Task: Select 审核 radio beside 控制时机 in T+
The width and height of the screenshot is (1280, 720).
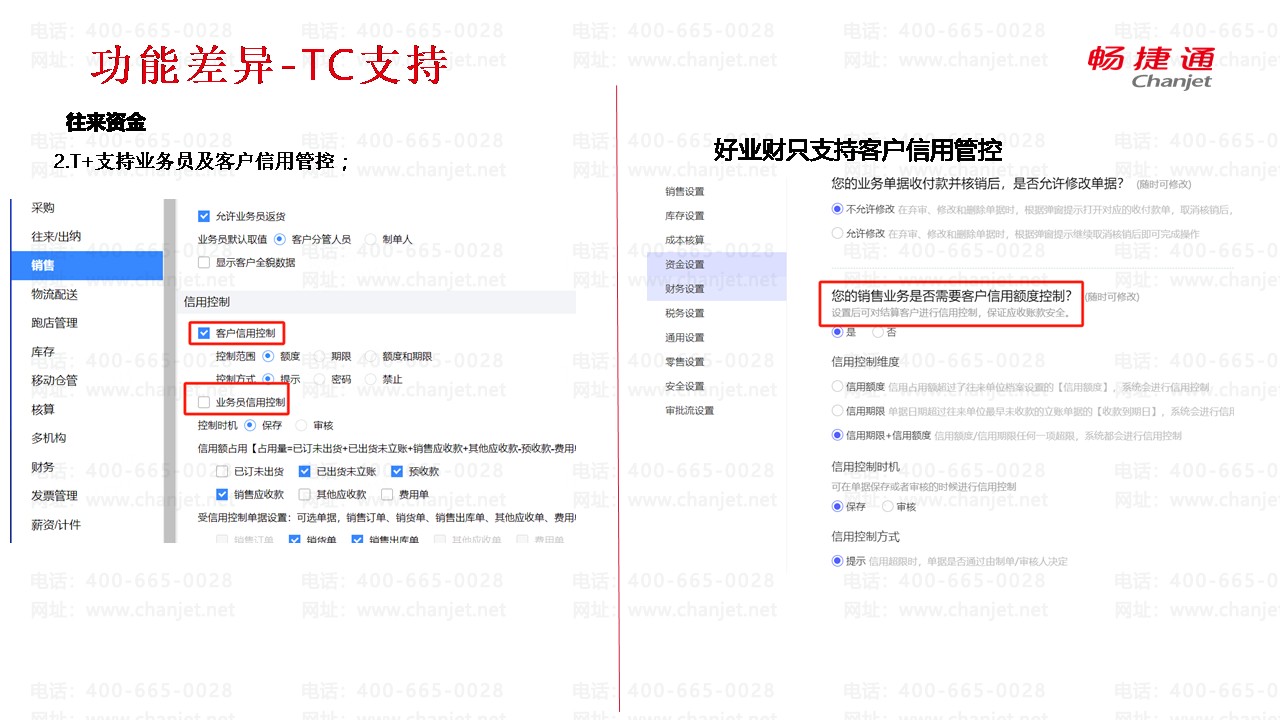Action: tap(302, 425)
